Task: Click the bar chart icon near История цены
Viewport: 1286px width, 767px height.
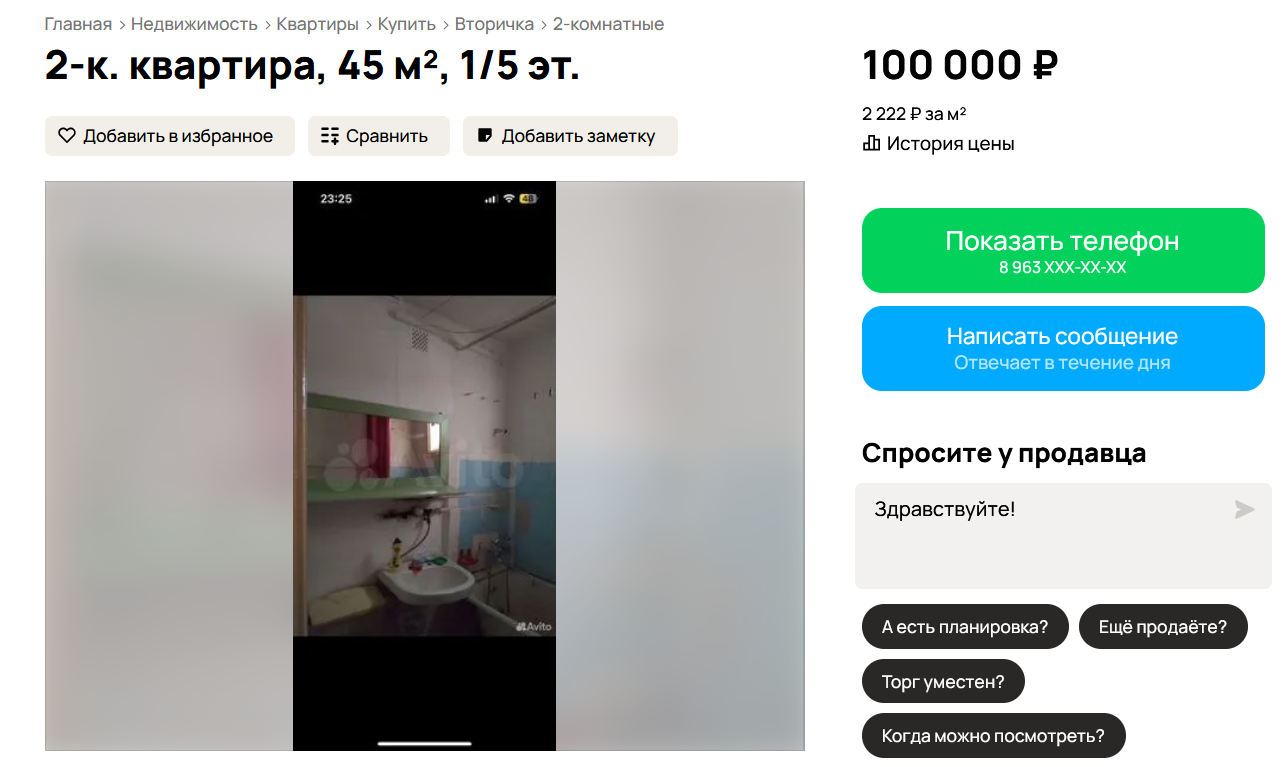Action: coord(871,143)
